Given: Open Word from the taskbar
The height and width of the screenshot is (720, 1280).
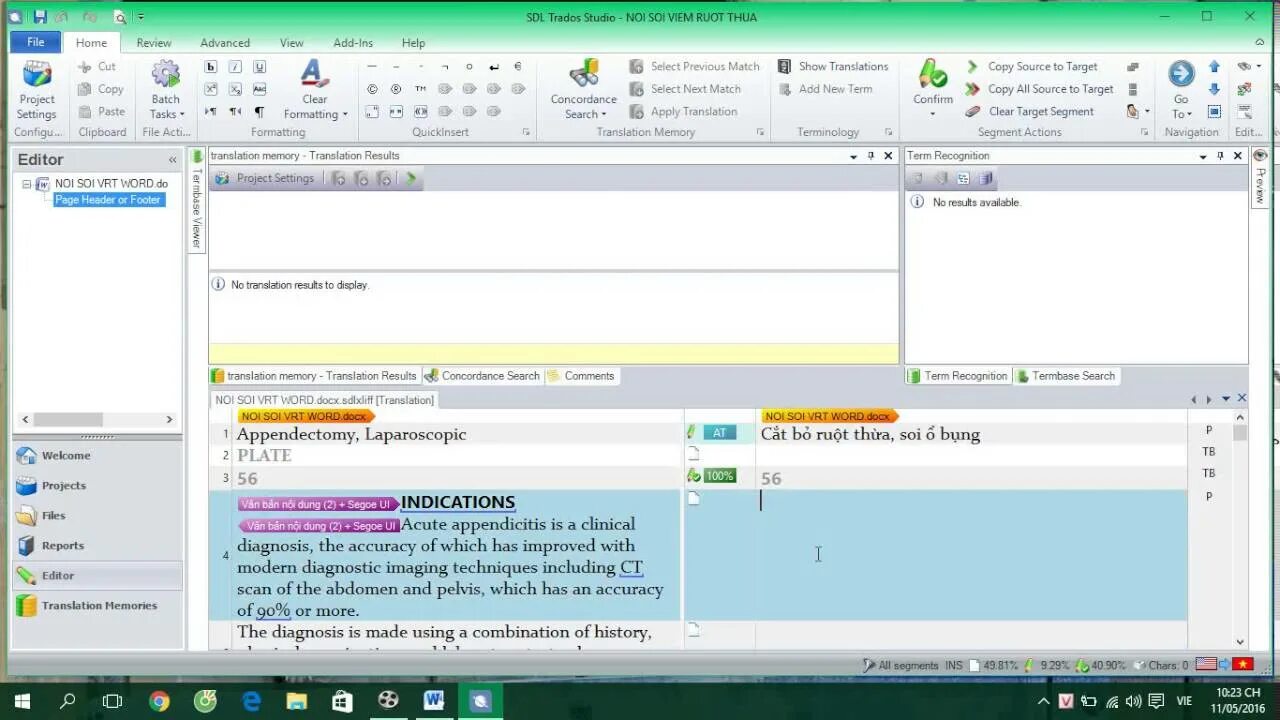Looking at the screenshot, I should coord(433,701).
